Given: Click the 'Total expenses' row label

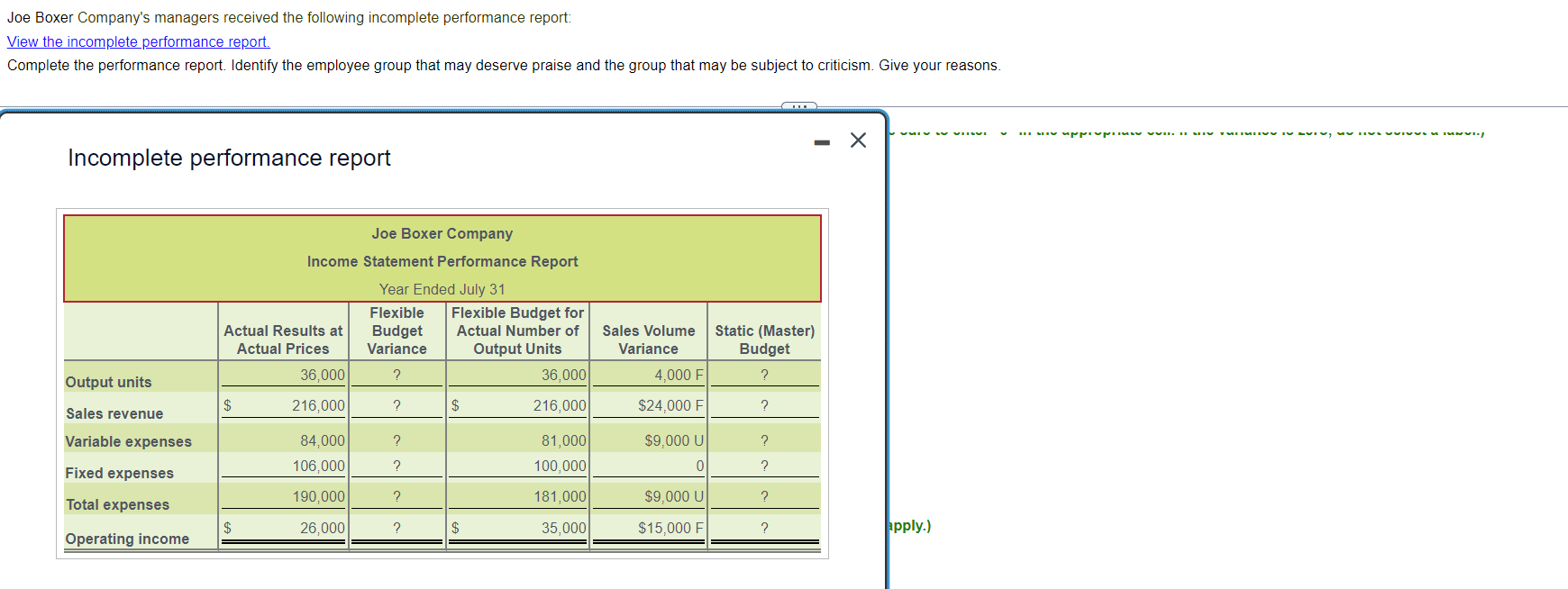Looking at the screenshot, I should [117, 504].
